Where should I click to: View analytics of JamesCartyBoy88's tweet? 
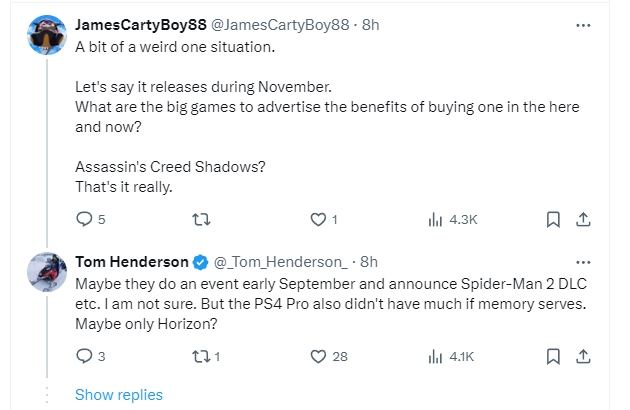click(435, 219)
